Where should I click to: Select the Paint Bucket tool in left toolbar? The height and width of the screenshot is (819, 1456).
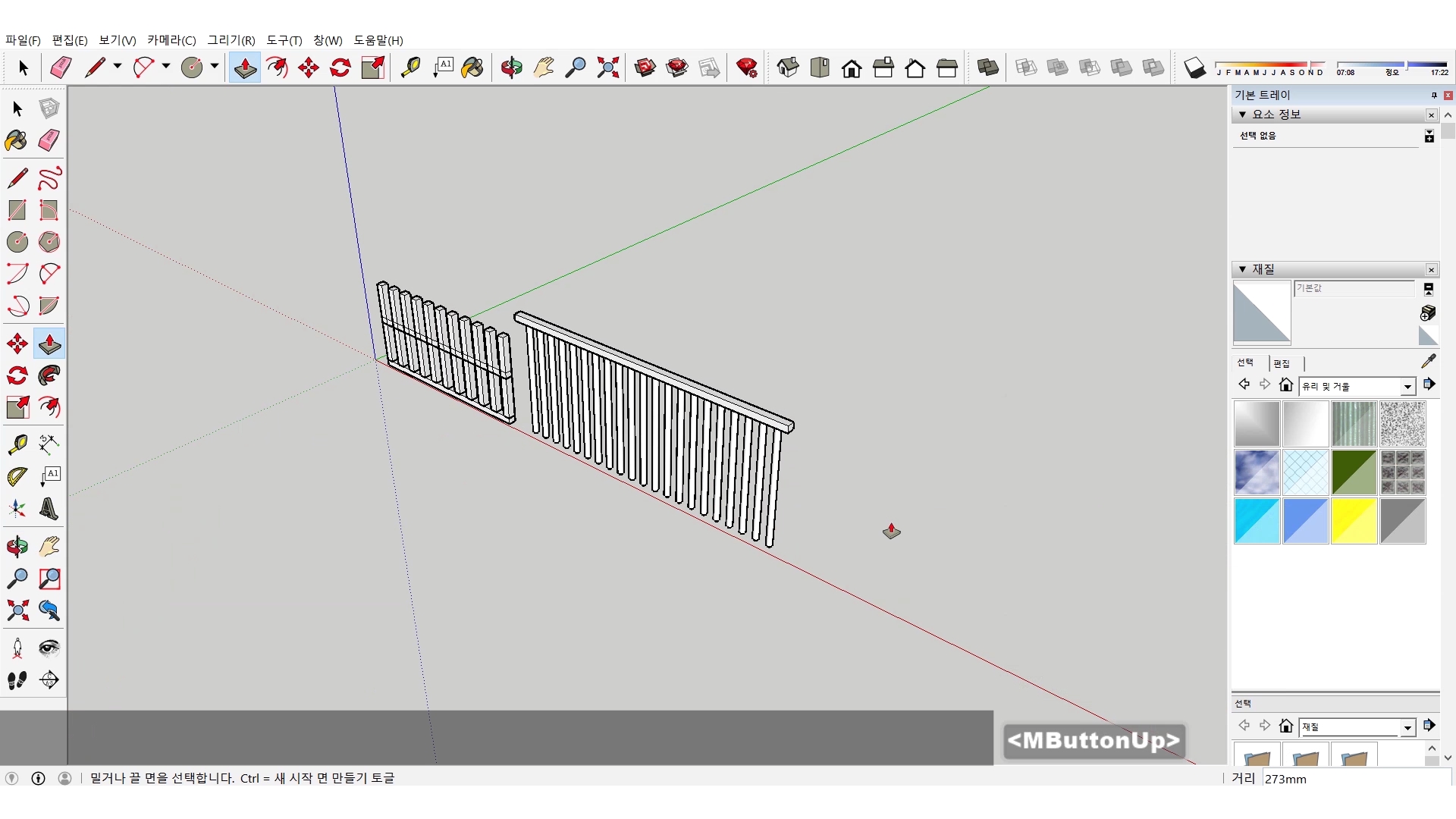click(x=17, y=141)
